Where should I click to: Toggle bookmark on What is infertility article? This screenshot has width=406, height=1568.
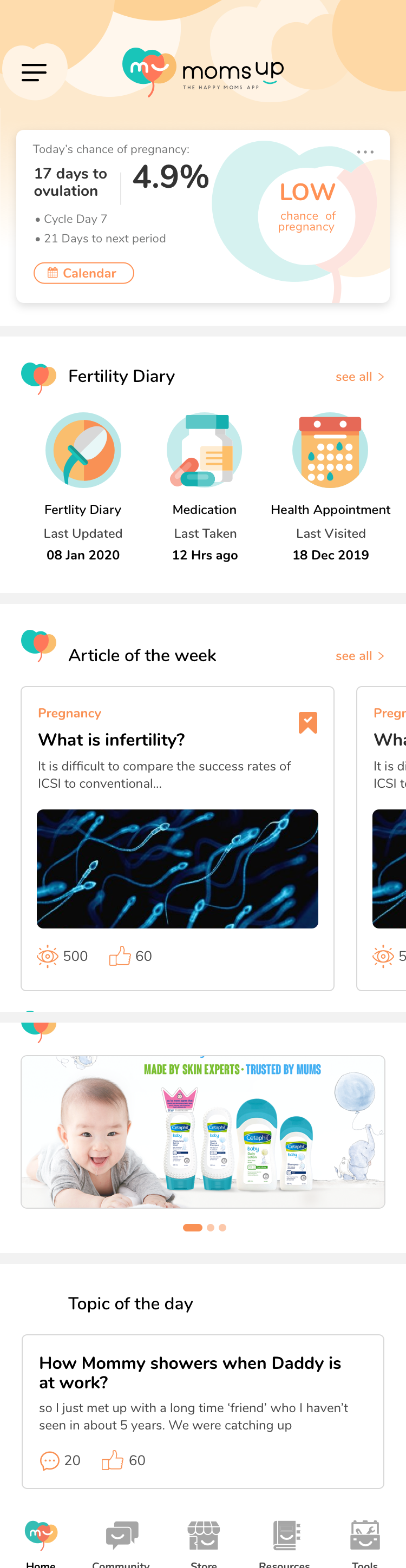pos(308,722)
